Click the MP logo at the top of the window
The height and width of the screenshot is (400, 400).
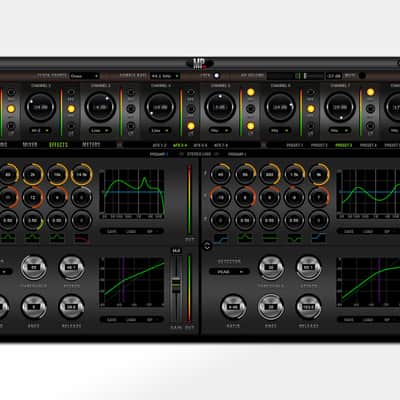click(200, 63)
